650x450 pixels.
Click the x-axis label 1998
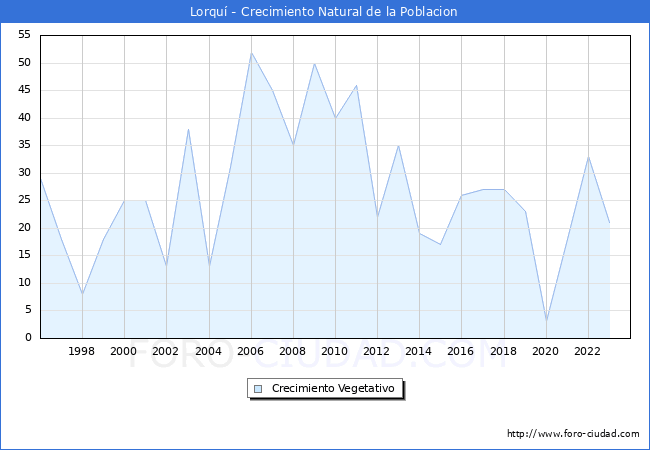point(81,351)
